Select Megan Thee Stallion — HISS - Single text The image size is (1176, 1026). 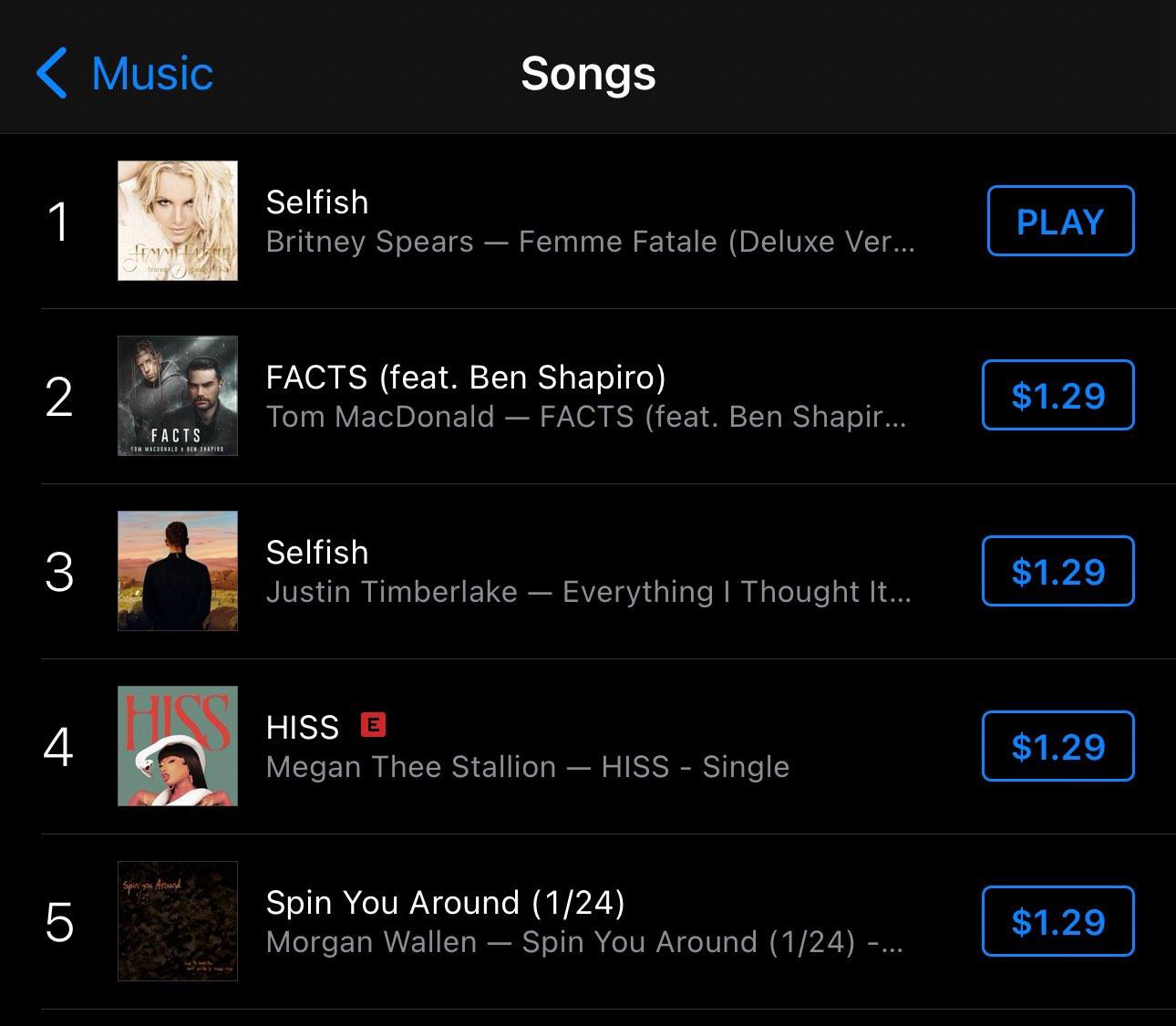(528, 767)
